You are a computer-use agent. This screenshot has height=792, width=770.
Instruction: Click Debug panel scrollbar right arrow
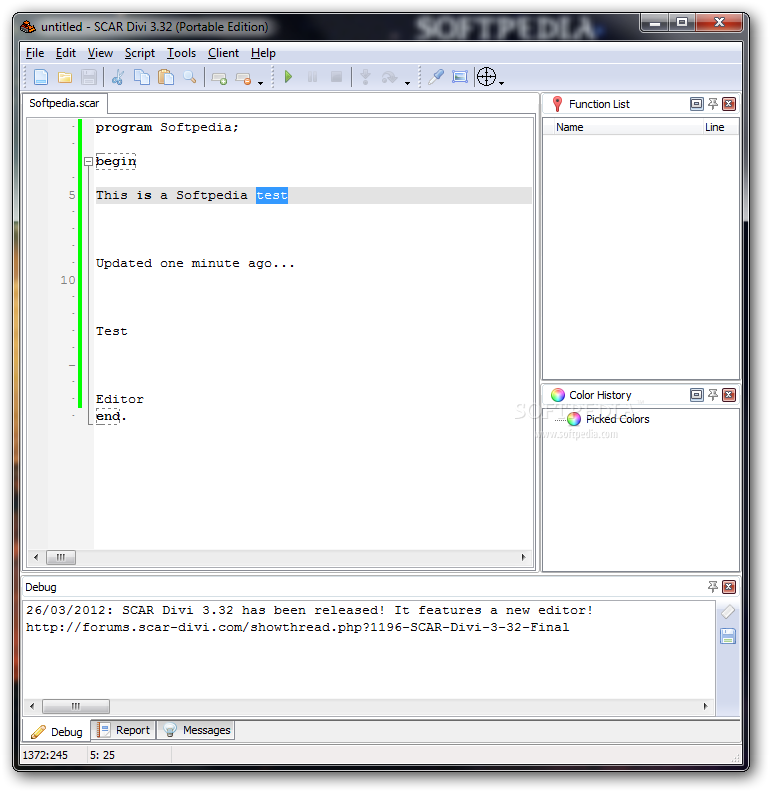(x=706, y=706)
